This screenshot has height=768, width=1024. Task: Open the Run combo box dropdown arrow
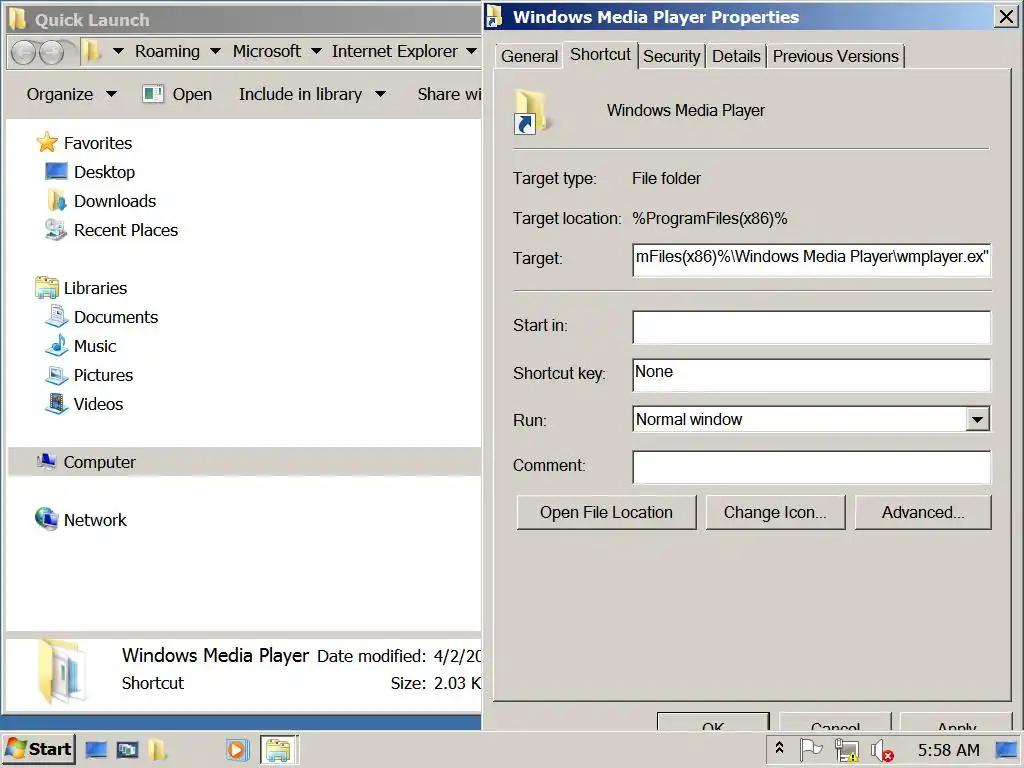pyautogui.click(x=977, y=419)
